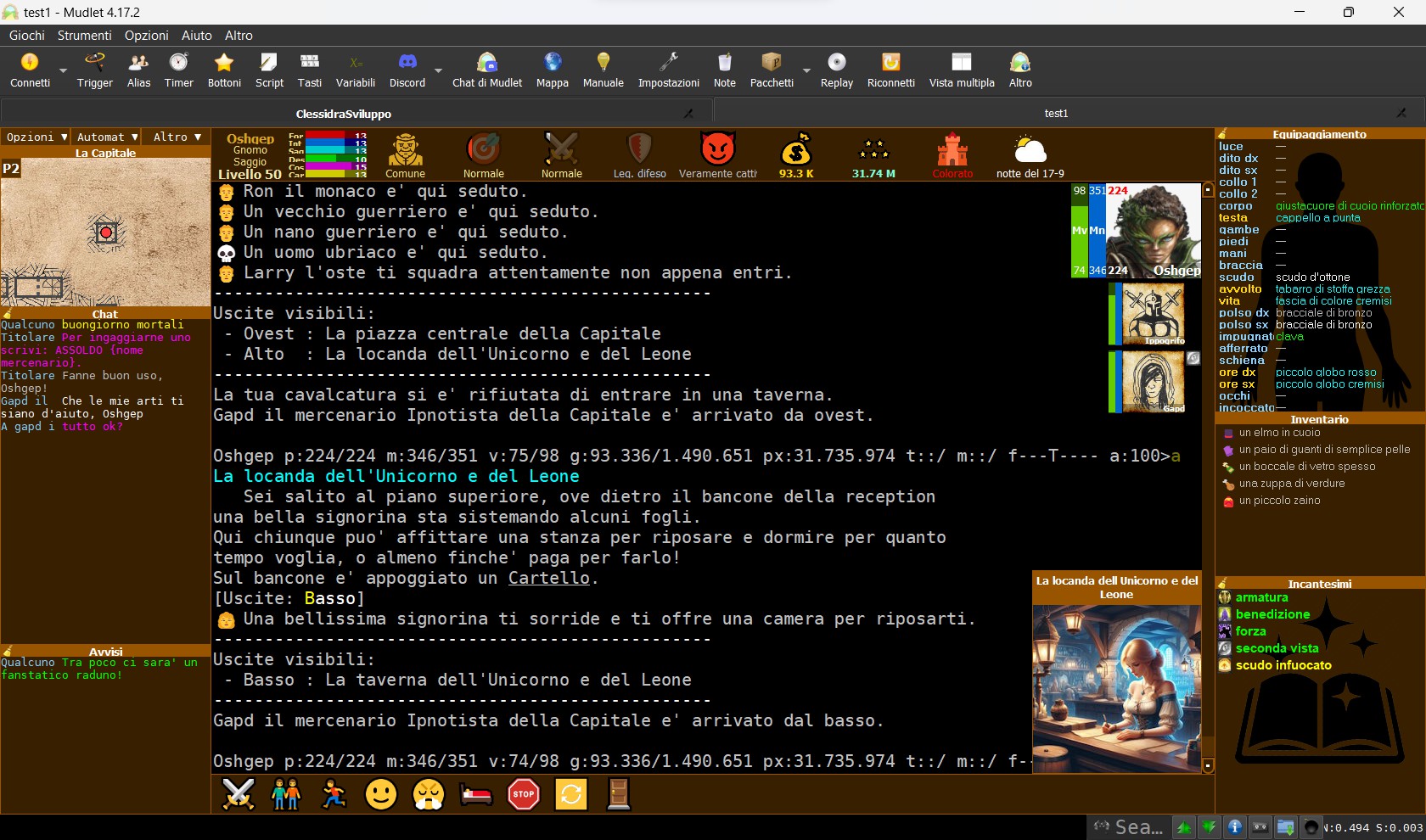
Task: Expand the Opzioni dropdown in the left panel
Action: coord(36,137)
